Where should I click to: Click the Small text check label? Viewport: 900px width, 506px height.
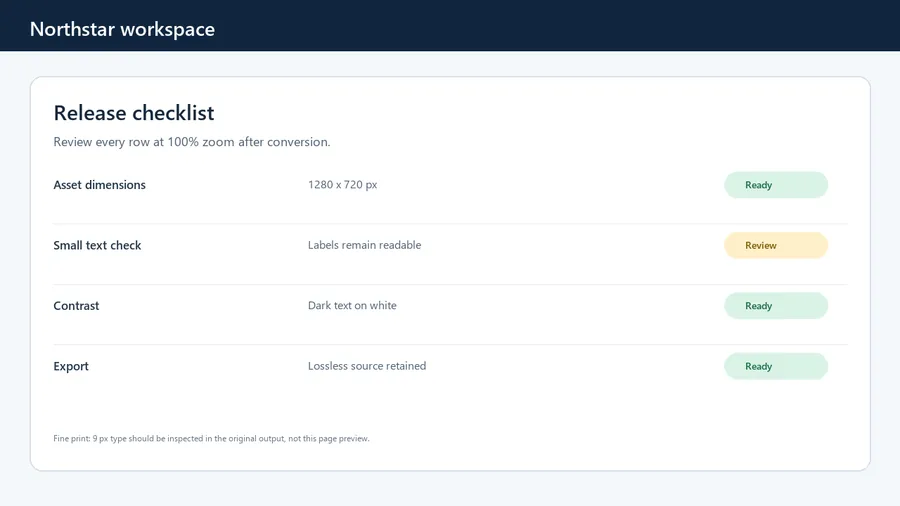point(97,245)
